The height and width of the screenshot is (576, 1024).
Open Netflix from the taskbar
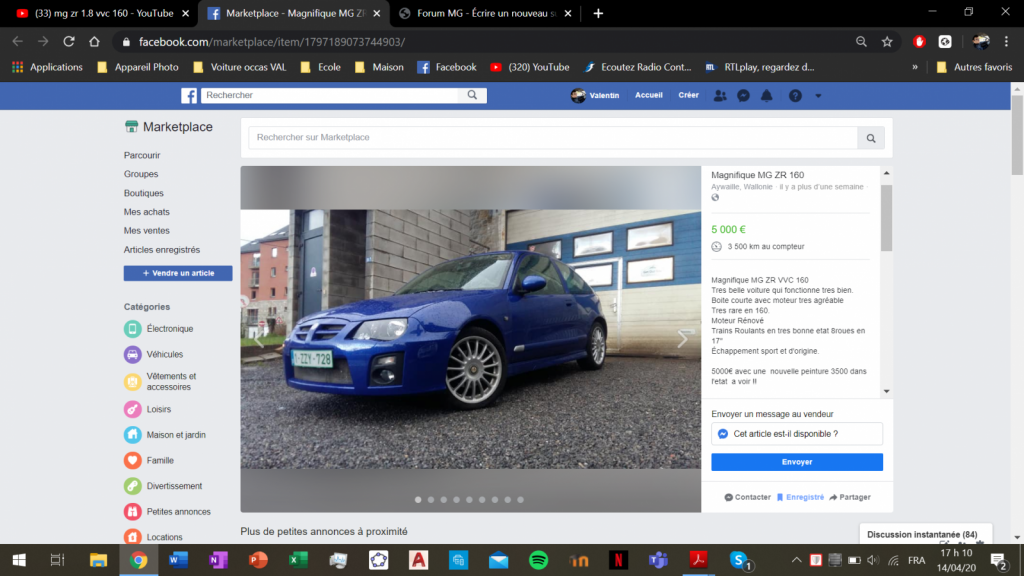(x=618, y=560)
